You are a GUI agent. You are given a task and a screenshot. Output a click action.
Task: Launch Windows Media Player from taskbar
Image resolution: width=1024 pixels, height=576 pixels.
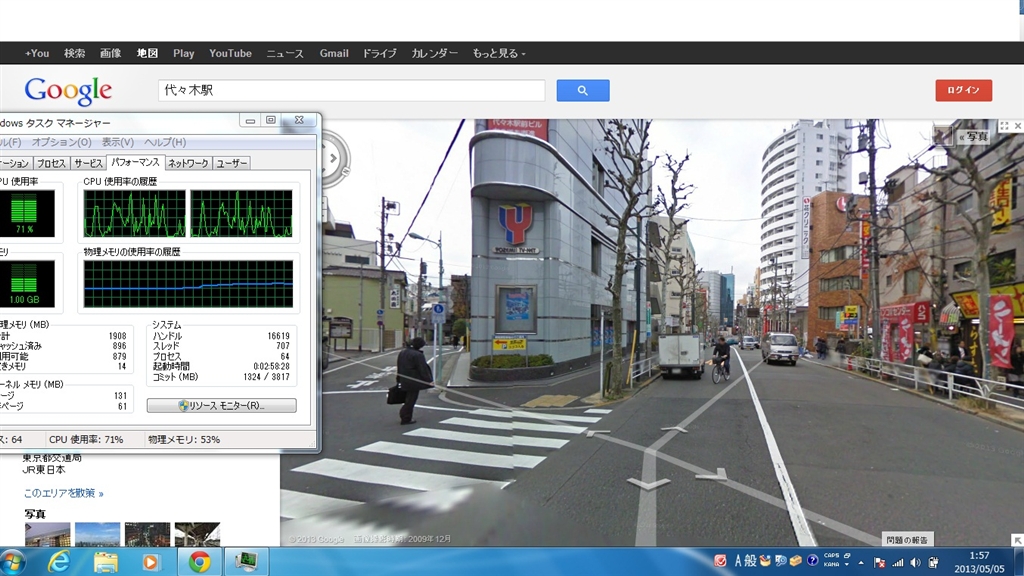coord(151,561)
